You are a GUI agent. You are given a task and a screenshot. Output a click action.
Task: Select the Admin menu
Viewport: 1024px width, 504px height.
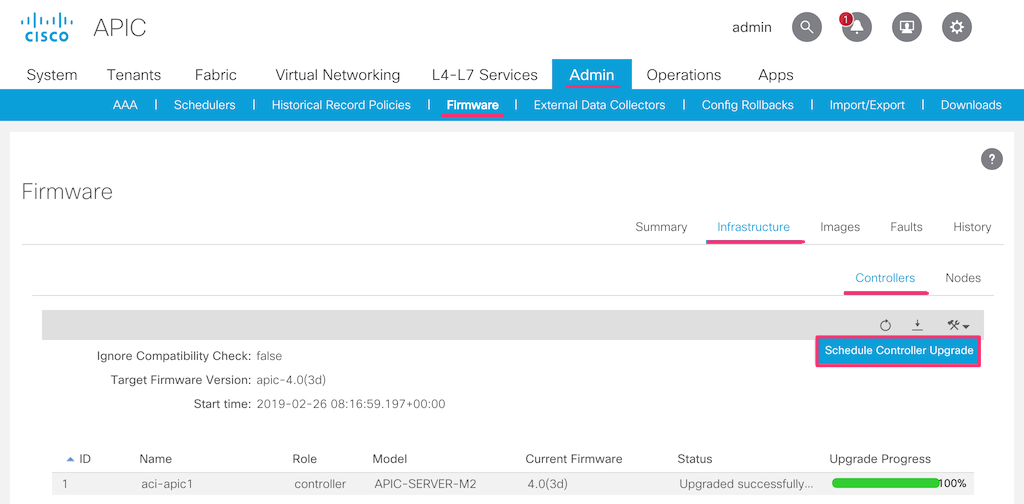pyautogui.click(x=592, y=74)
